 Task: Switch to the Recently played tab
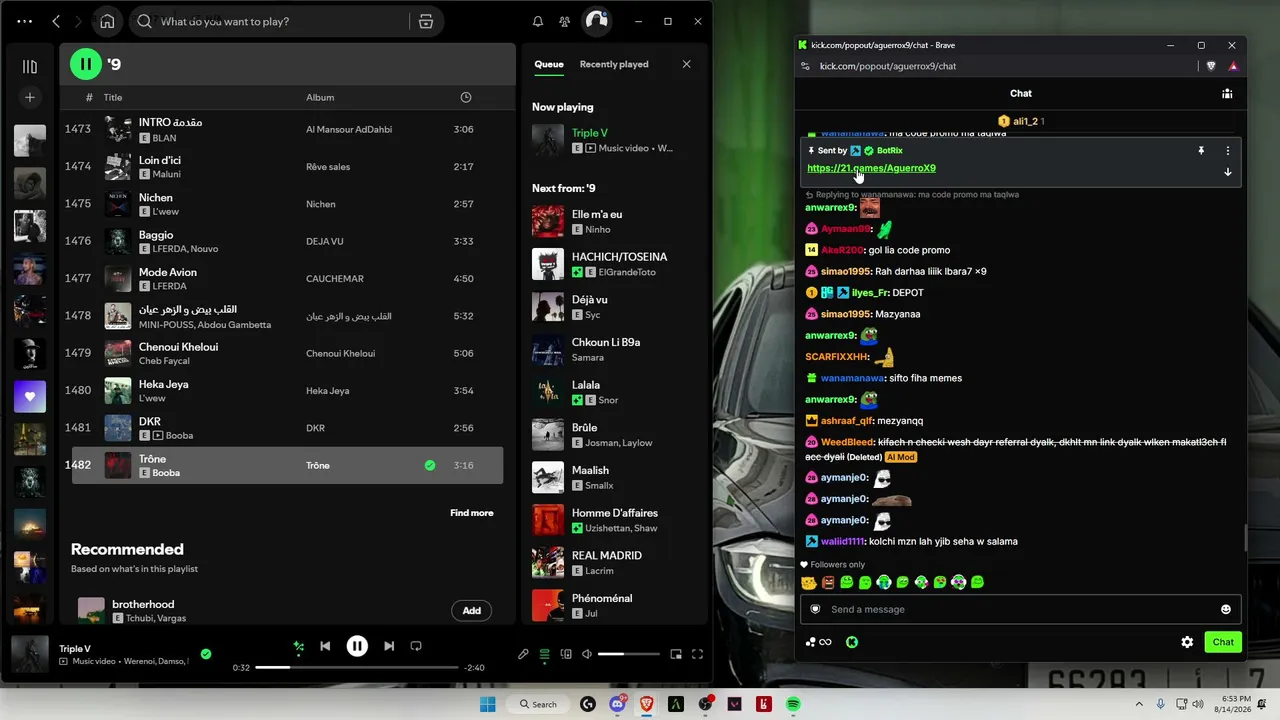click(614, 64)
